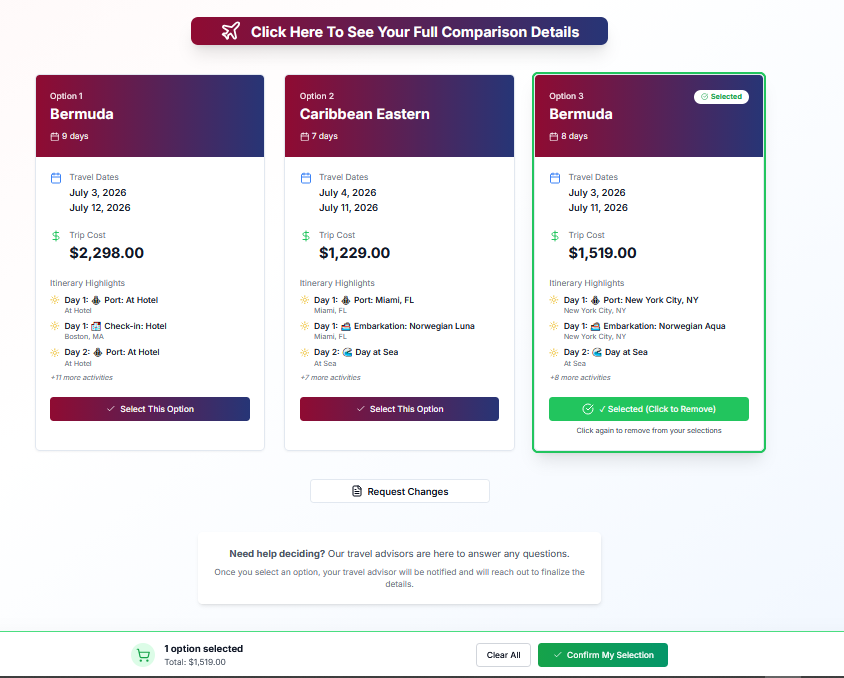This screenshot has height=678, width=844.
Task: Click the document icon on the Request Changes button
Action: tap(356, 490)
